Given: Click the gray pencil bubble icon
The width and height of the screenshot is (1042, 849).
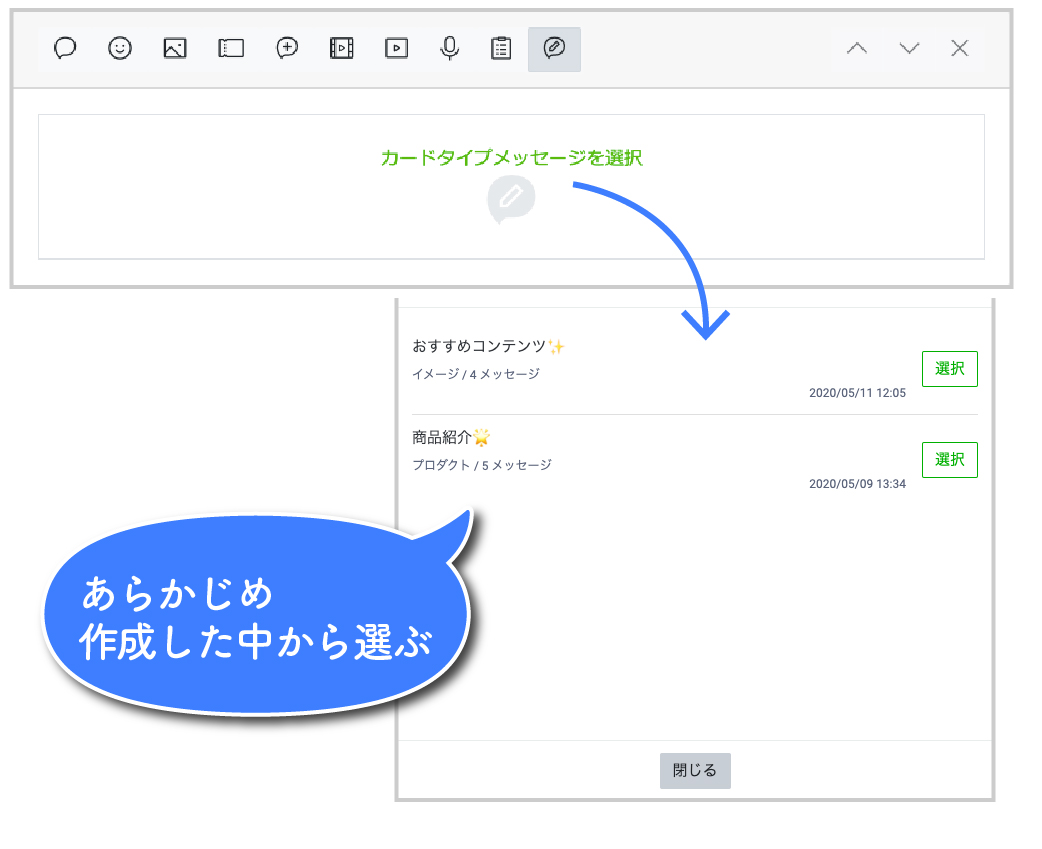Looking at the screenshot, I should click(x=511, y=199).
